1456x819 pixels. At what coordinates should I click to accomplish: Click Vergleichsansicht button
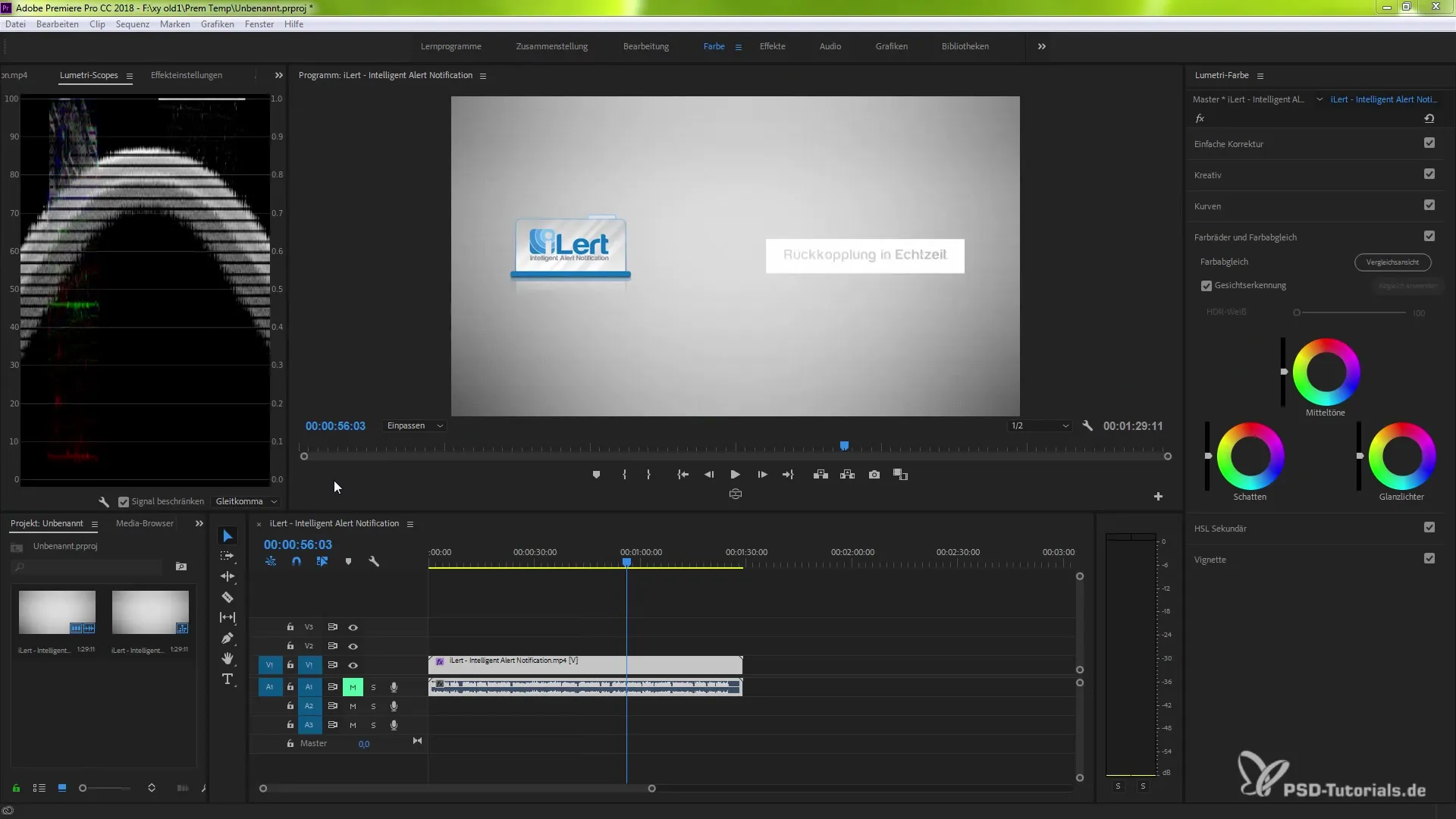(1392, 262)
